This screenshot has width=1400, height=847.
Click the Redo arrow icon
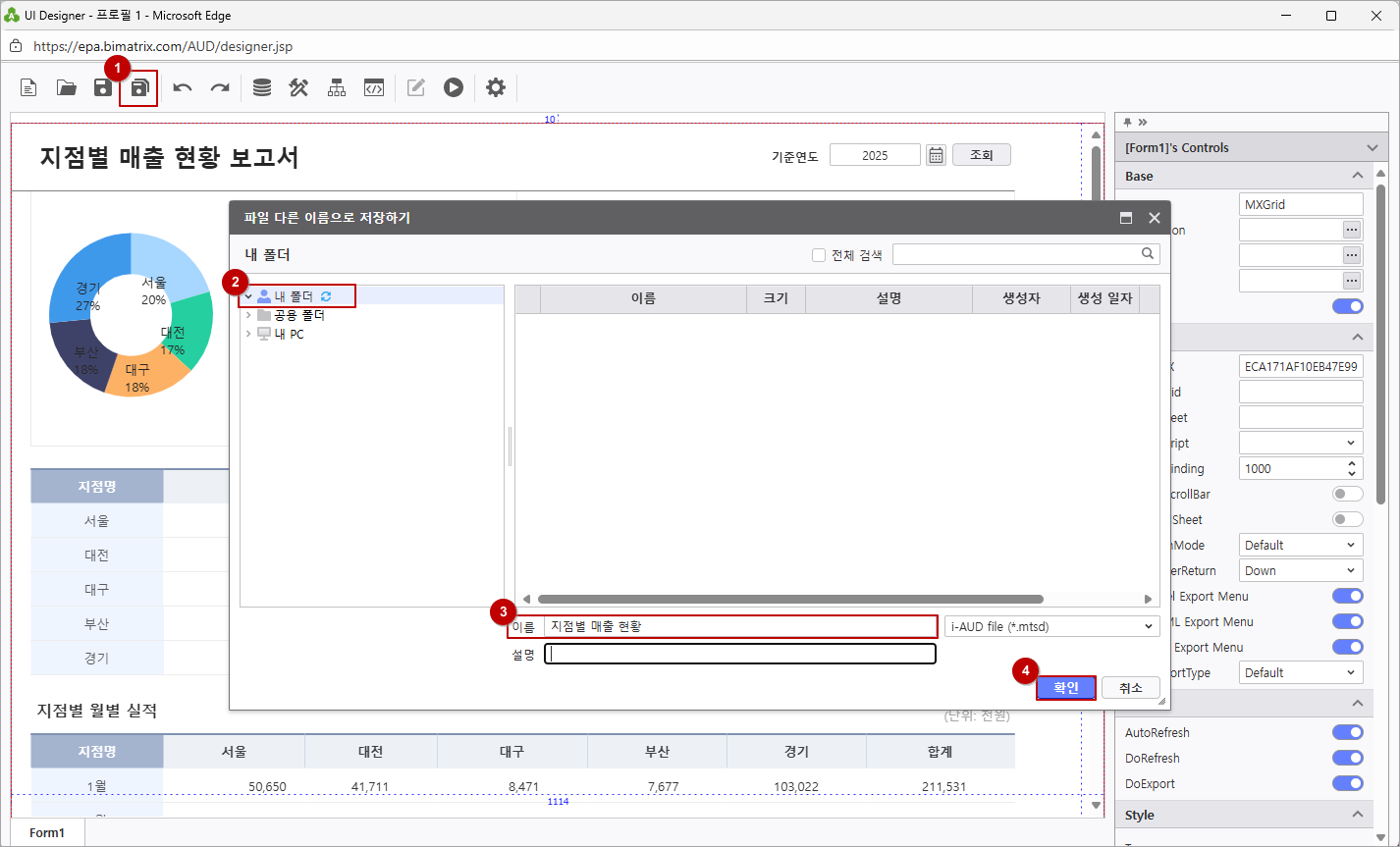(x=220, y=88)
